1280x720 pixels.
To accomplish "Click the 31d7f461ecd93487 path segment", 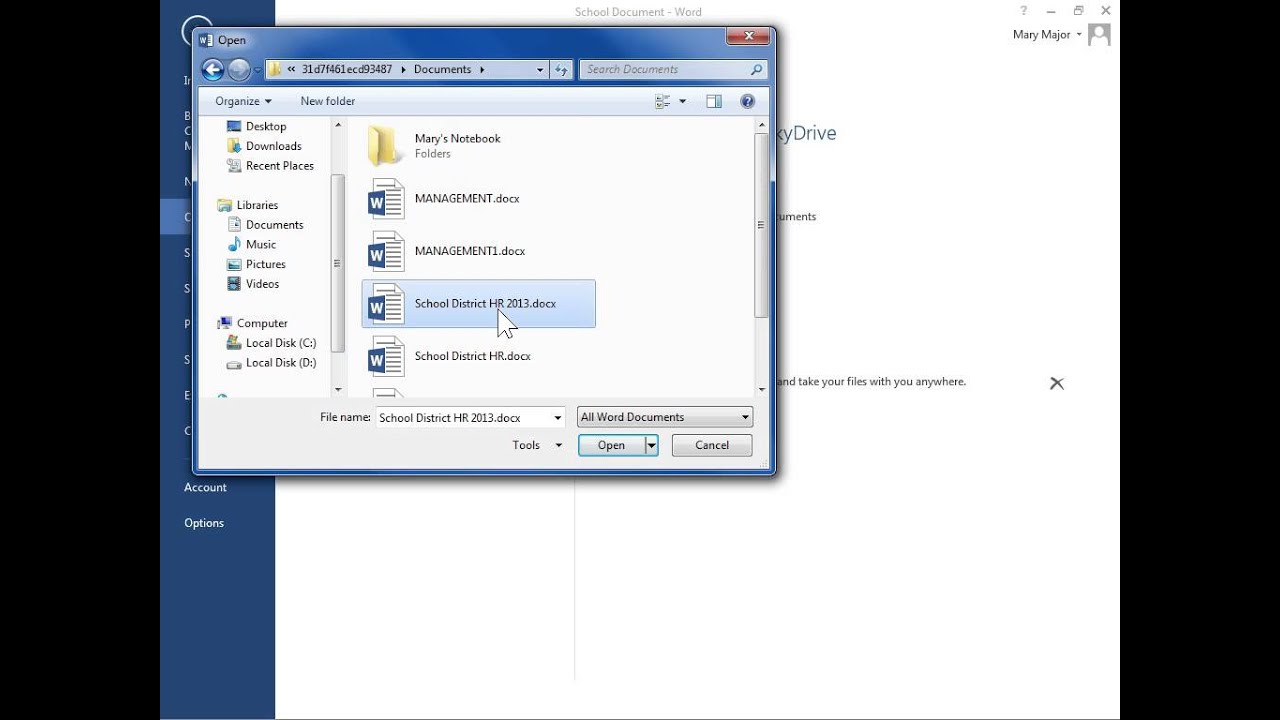I will [347, 70].
